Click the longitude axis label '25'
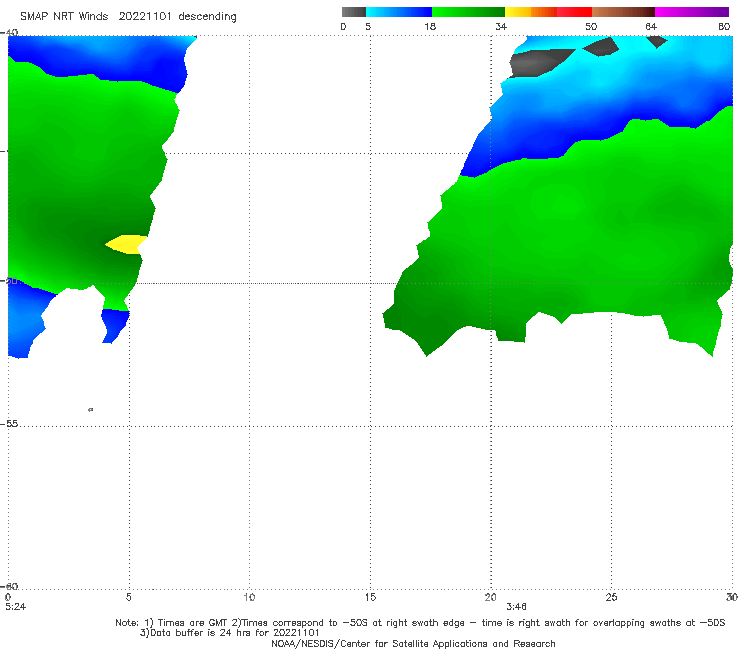This screenshot has width=740, height=650. click(611, 597)
